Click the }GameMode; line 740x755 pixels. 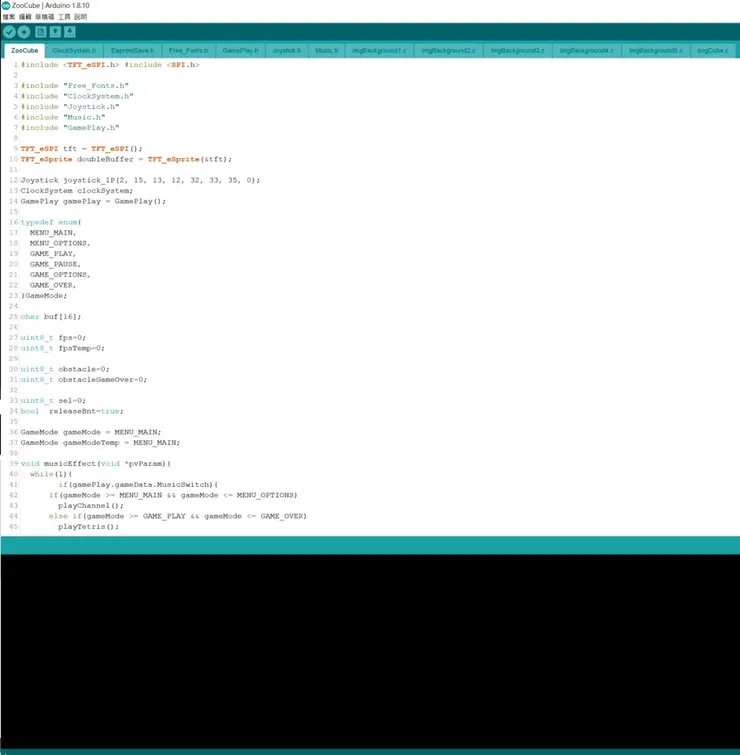coord(44,296)
